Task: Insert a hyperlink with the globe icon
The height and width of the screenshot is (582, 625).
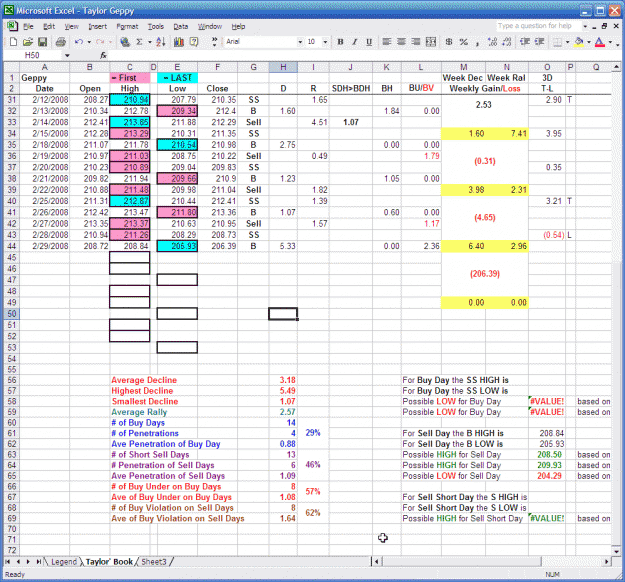Action: pos(125,42)
